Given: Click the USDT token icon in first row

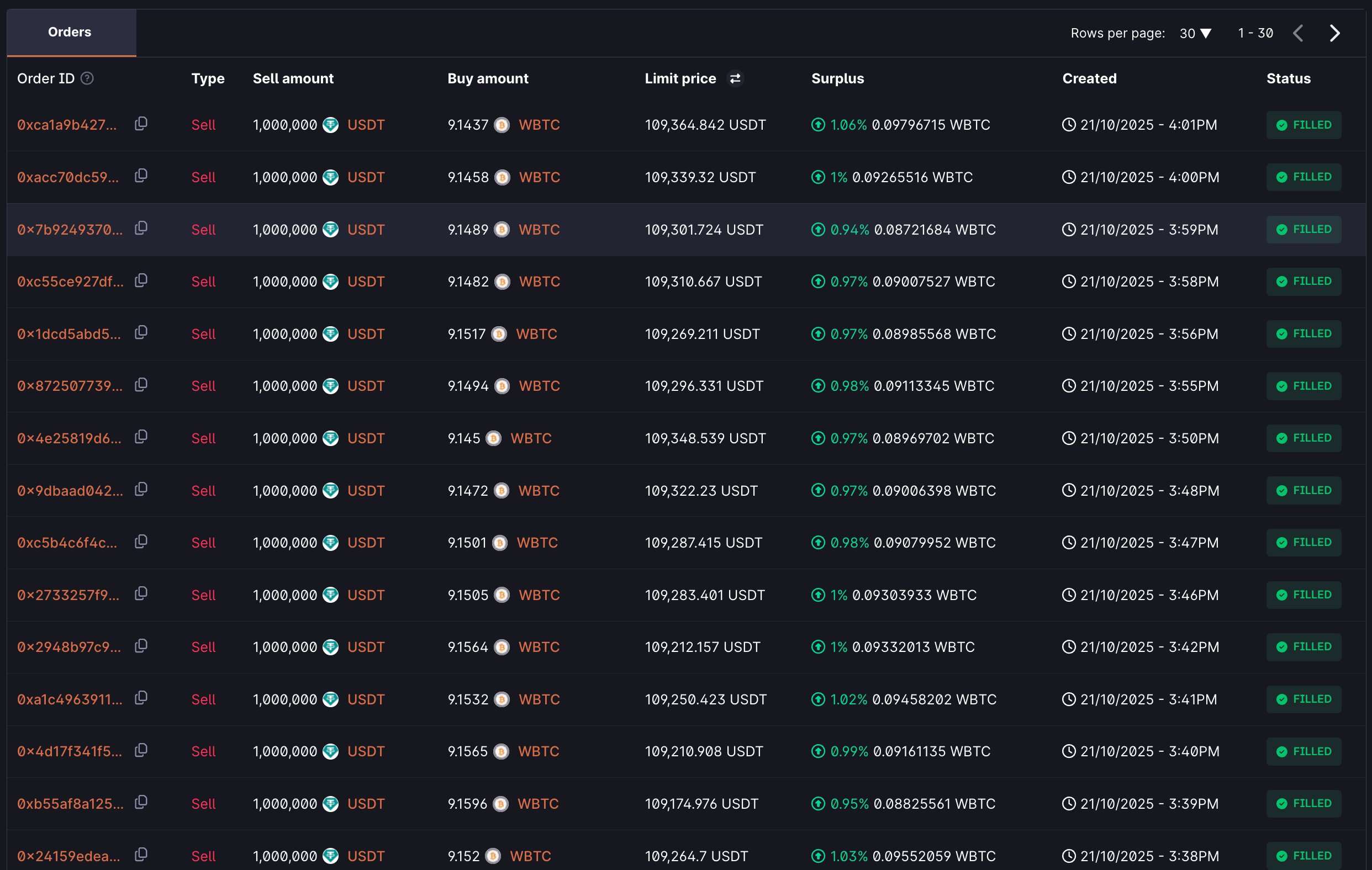Looking at the screenshot, I should [330, 125].
